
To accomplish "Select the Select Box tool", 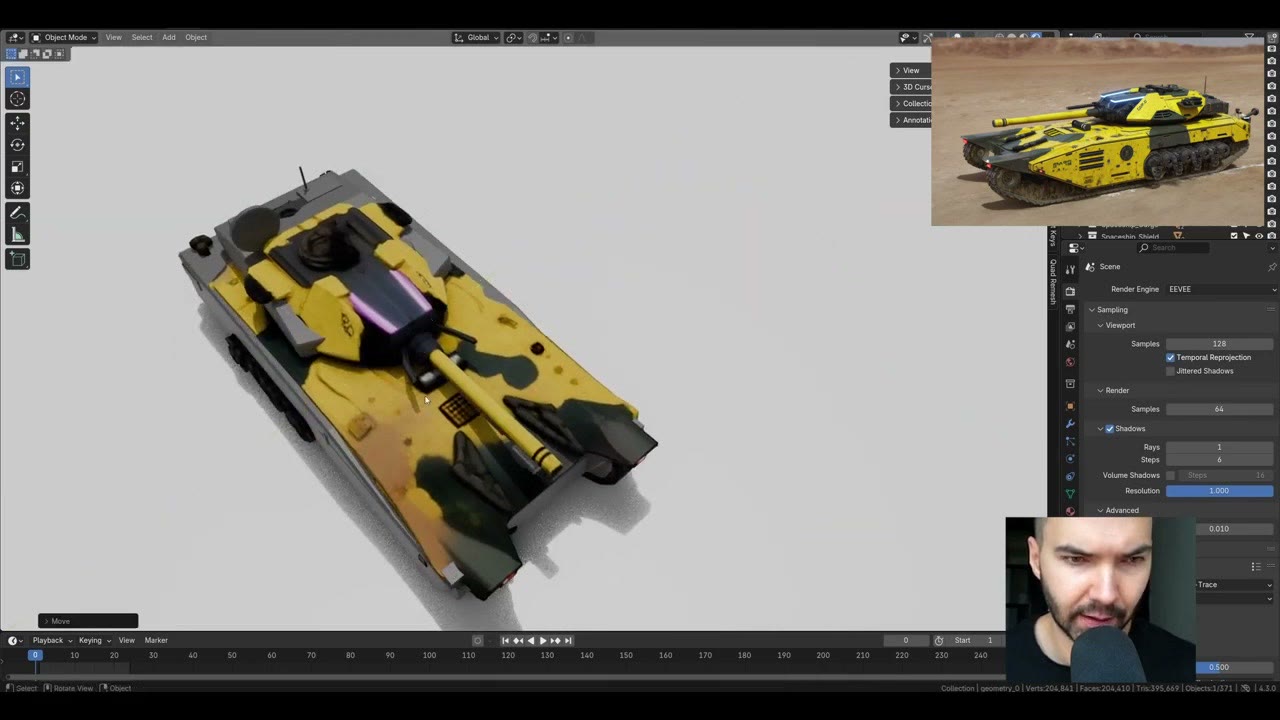I will 17,77.
